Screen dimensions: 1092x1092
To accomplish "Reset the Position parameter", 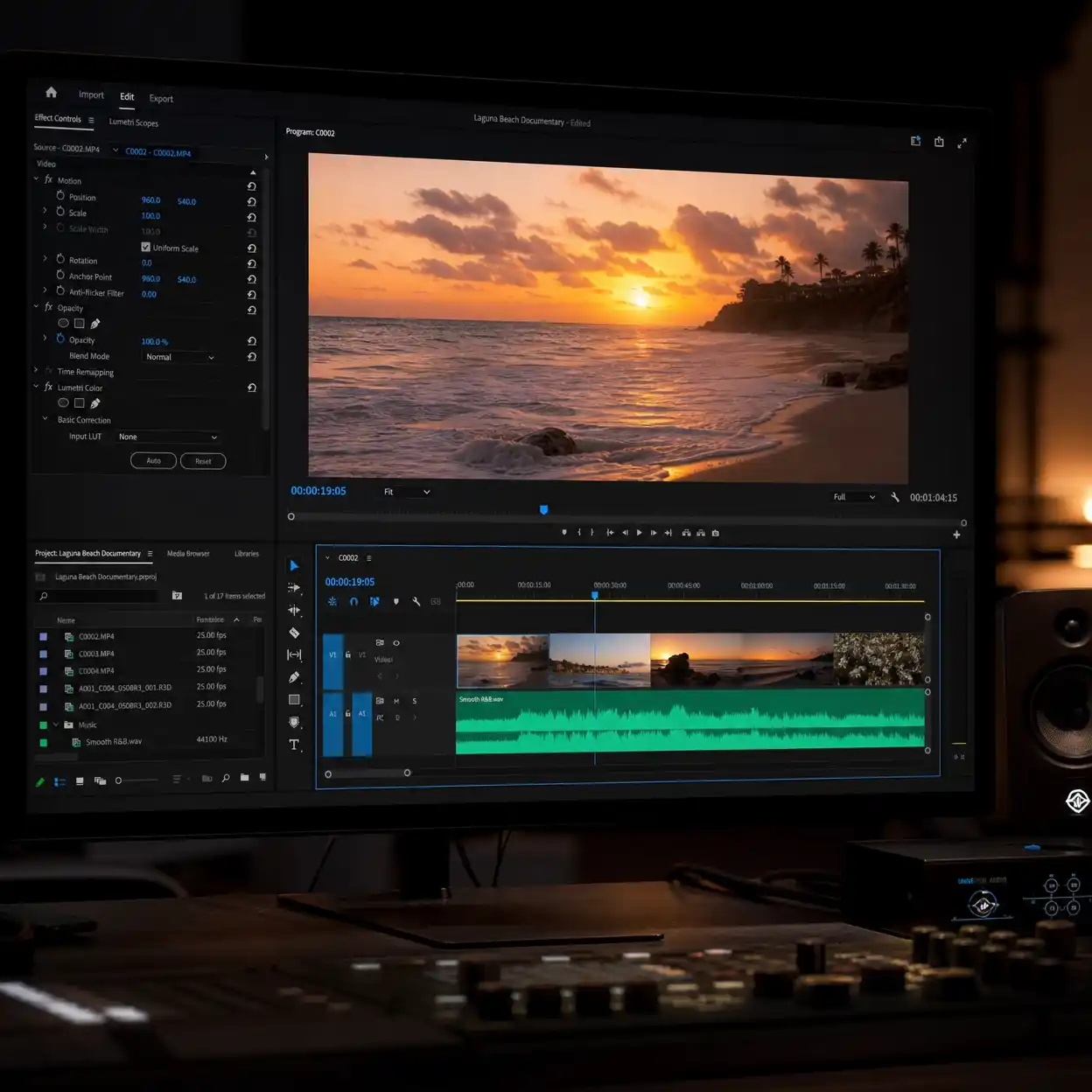I will click(x=251, y=201).
